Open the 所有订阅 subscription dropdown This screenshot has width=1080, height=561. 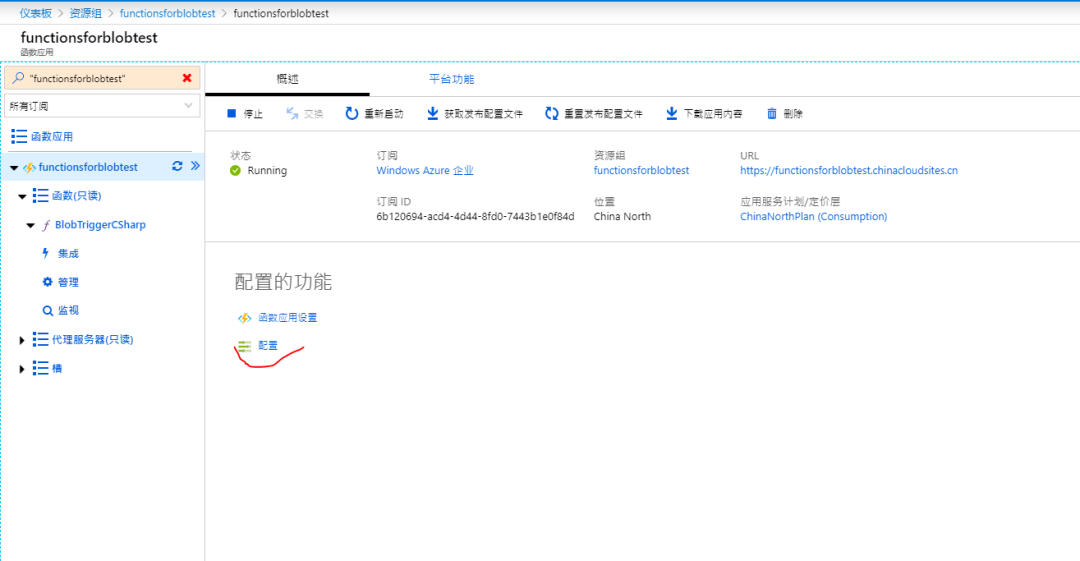click(x=102, y=106)
